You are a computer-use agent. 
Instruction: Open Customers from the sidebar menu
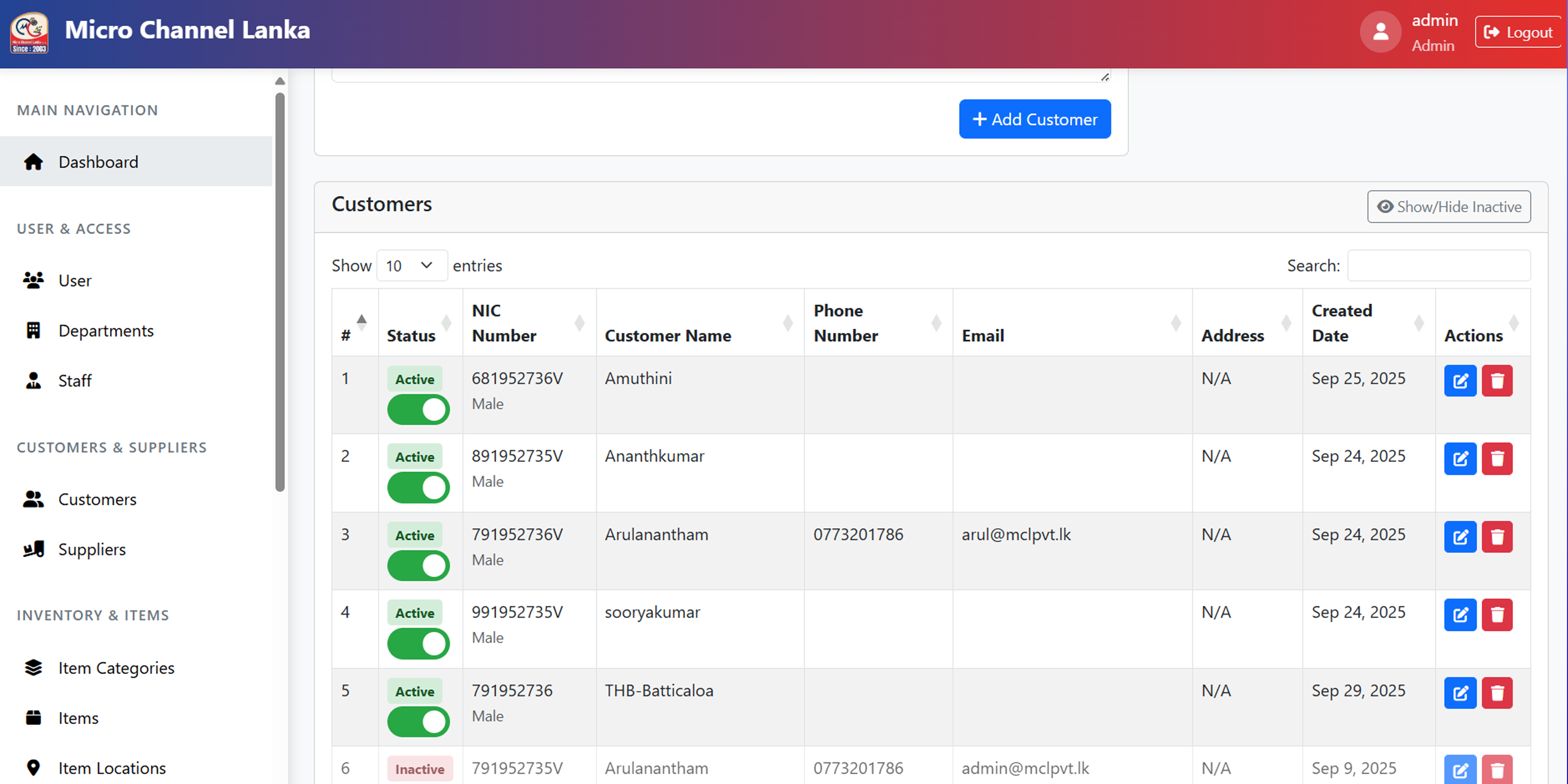click(x=97, y=498)
